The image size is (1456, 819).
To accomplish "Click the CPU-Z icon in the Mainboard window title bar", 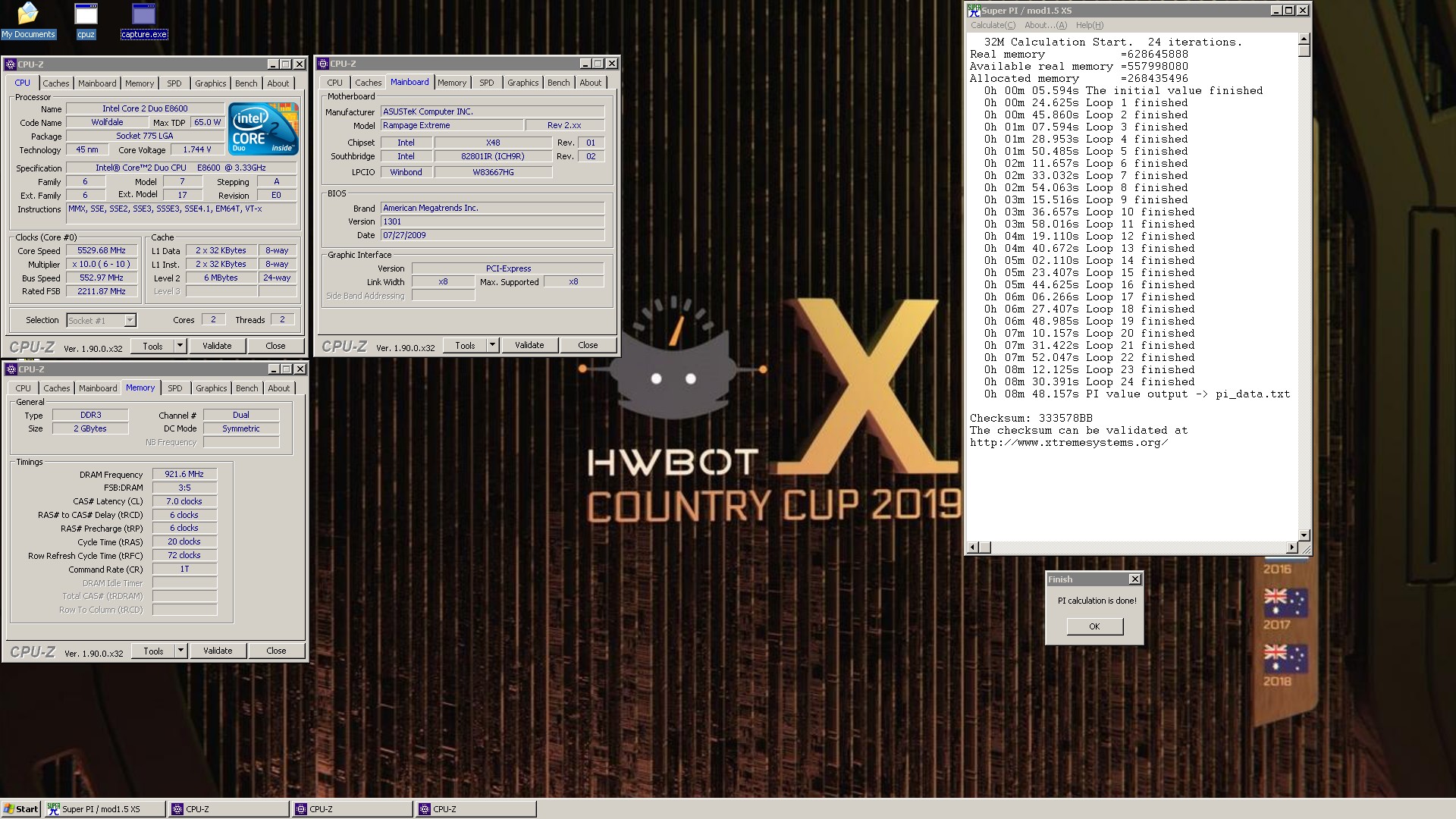I will (x=324, y=64).
